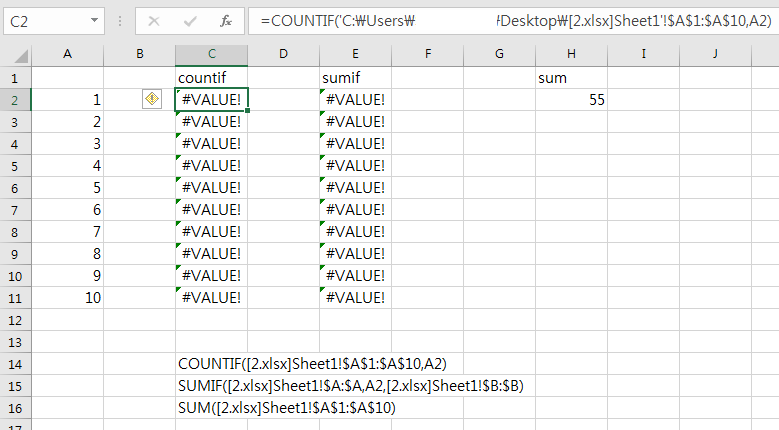Click inside the formula bar COUNTIF formula

(x=516, y=21)
